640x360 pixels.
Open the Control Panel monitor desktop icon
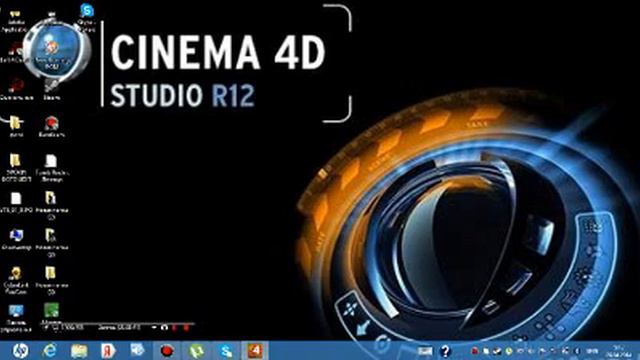(16, 311)
